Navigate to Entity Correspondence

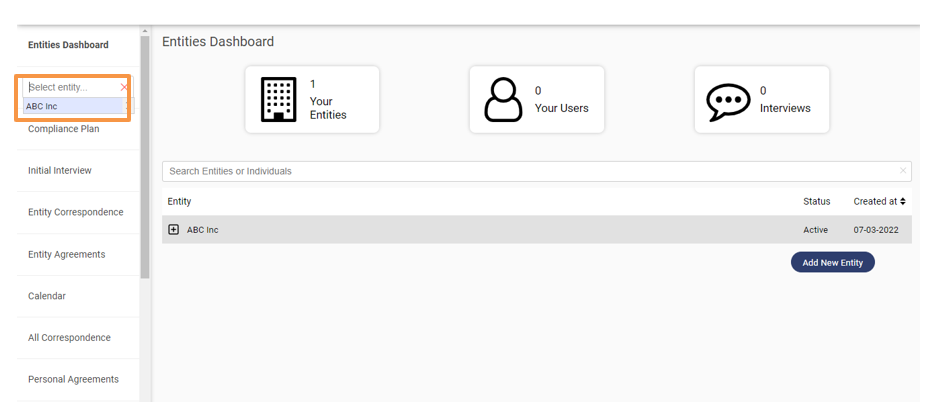tap(76, 213)
